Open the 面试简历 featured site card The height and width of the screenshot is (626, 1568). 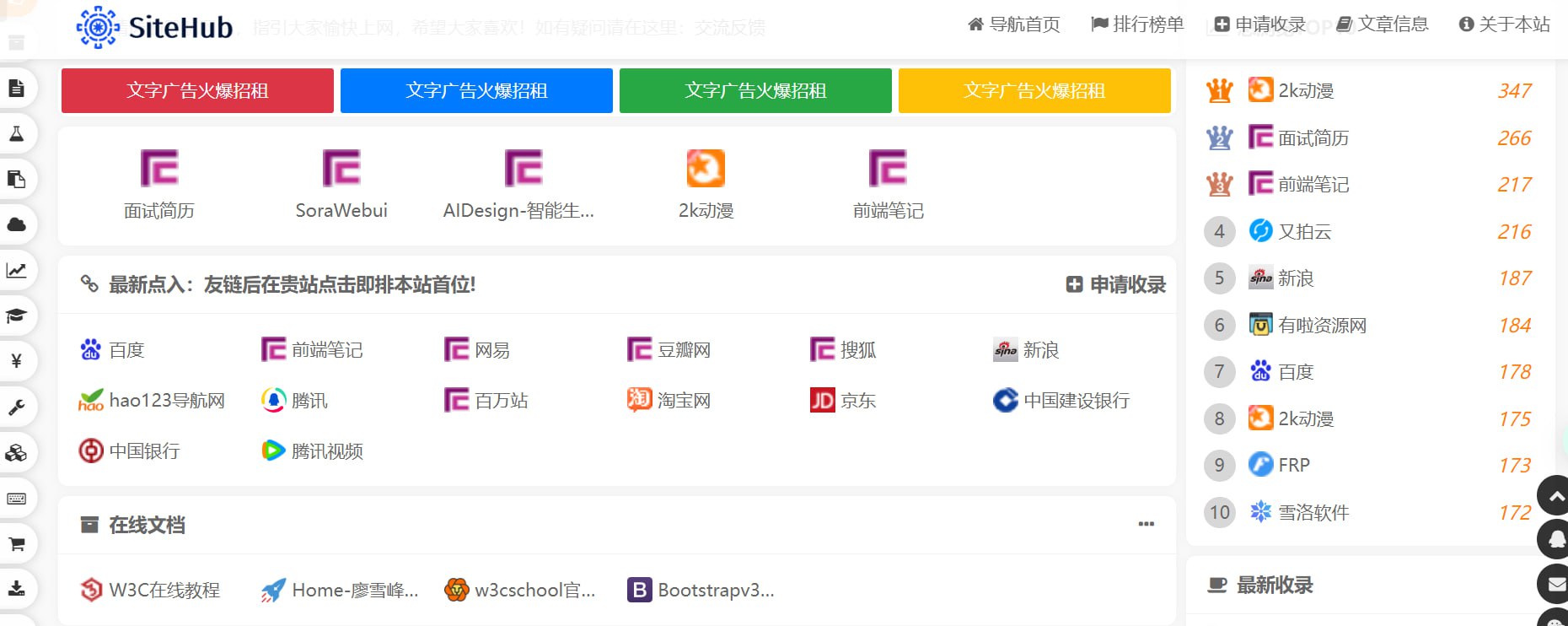(x=159, y=185)
